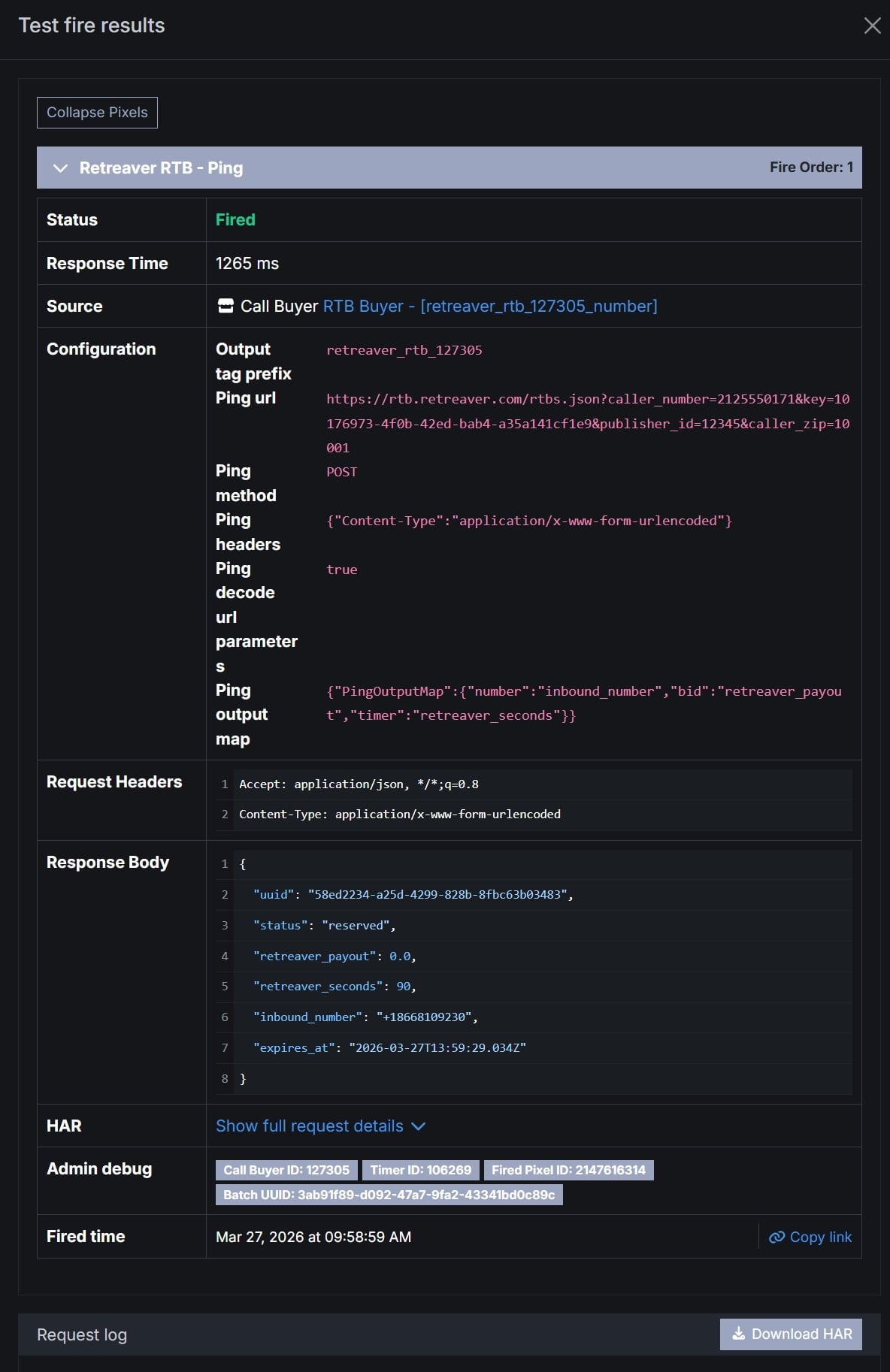Click the Test fire results title

(x=92, y=26)
